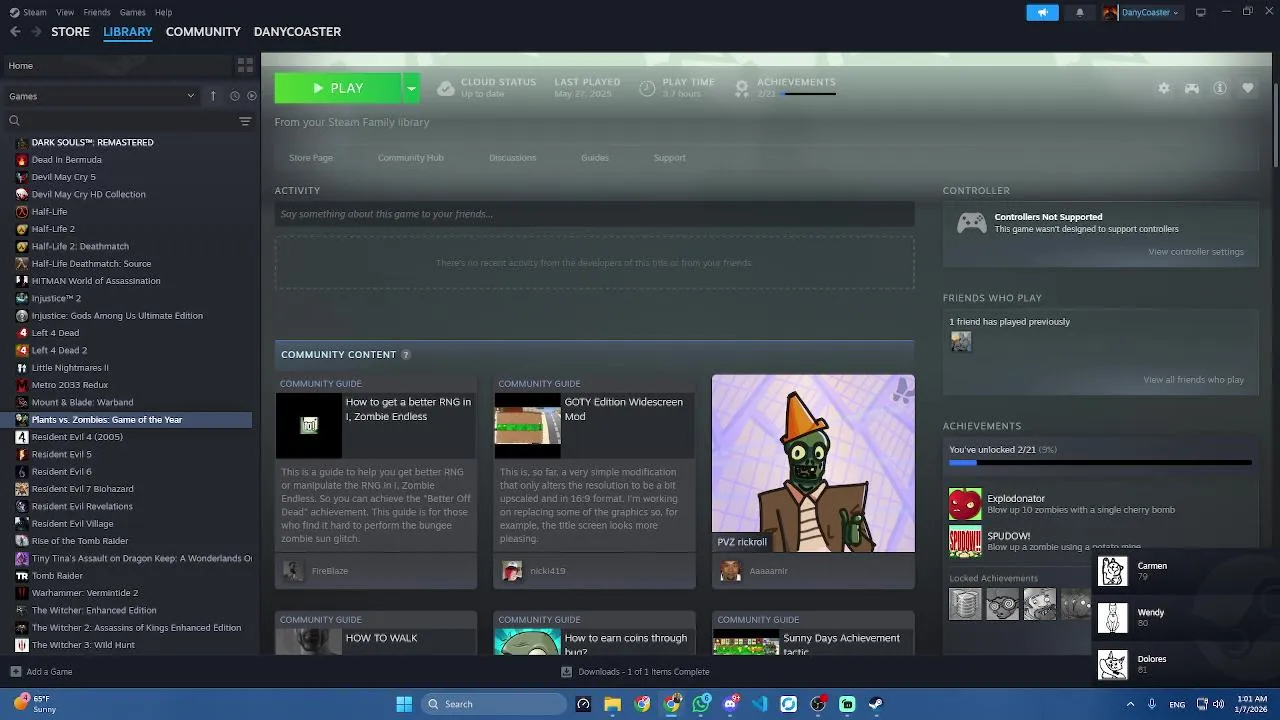Image resolution: width=1280 pixels, height=720 pixels.
Task: Click the taskbar microphone icon
Action: pos(1153,704)
